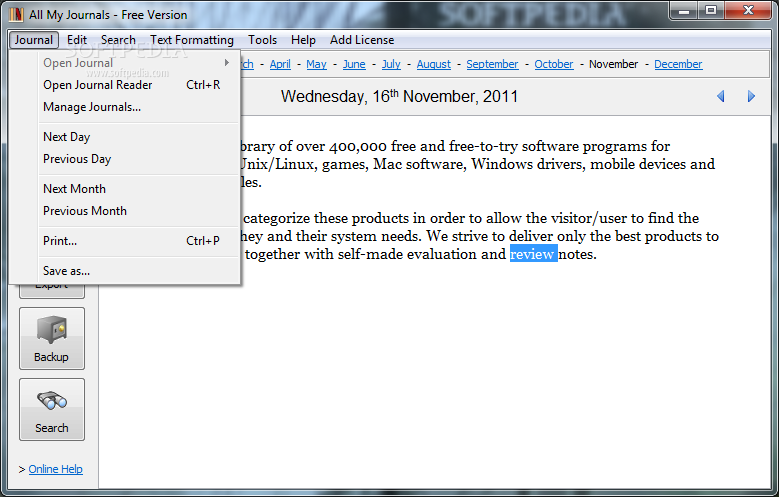This screenshot has width=779, height=497.
Task: Click the Backup safe icon button
Action: pyautogui.click(x=52, y=338)
